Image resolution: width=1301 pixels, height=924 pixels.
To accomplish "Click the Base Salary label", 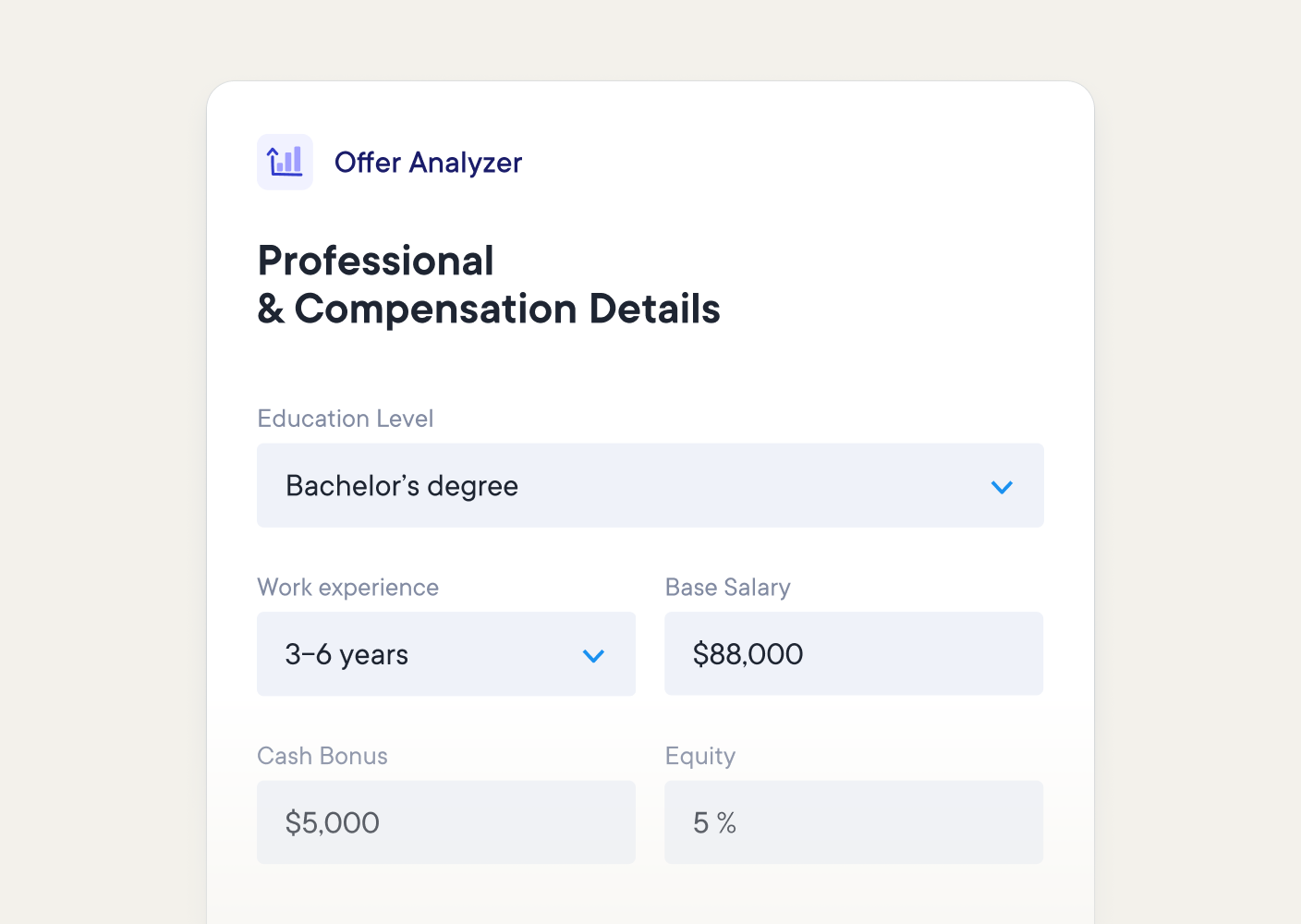I will (727, 588).
